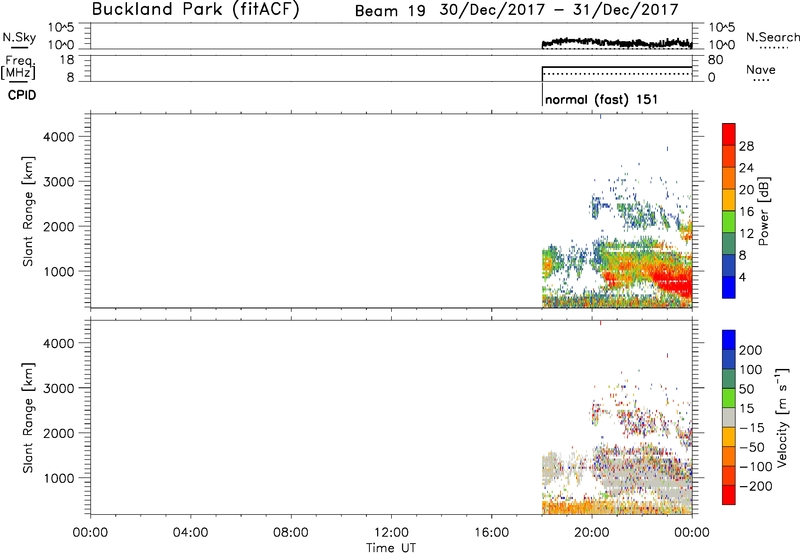Click the "-200" Velocity colorbar tick label
This screenshot has width=800, height=554.
[x=754, y=486]
